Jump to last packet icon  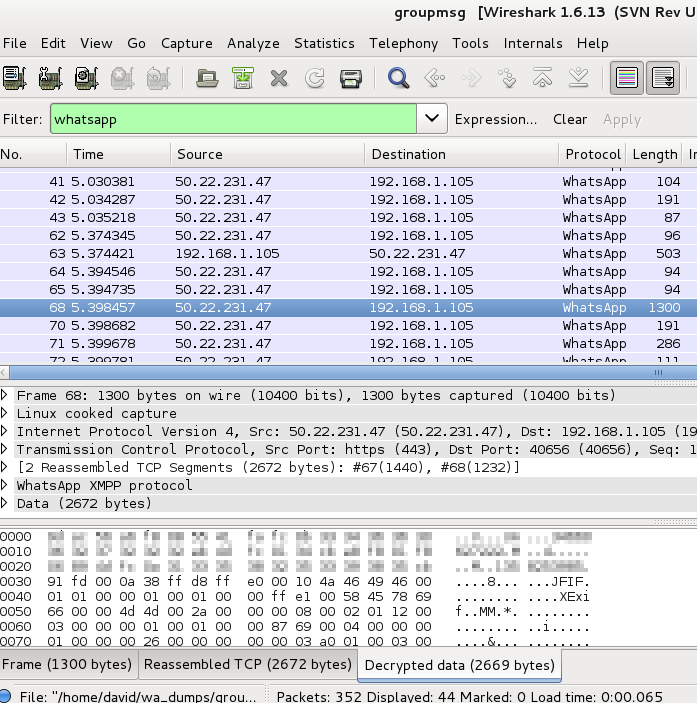pyautogui.click(x=578, y=77)
